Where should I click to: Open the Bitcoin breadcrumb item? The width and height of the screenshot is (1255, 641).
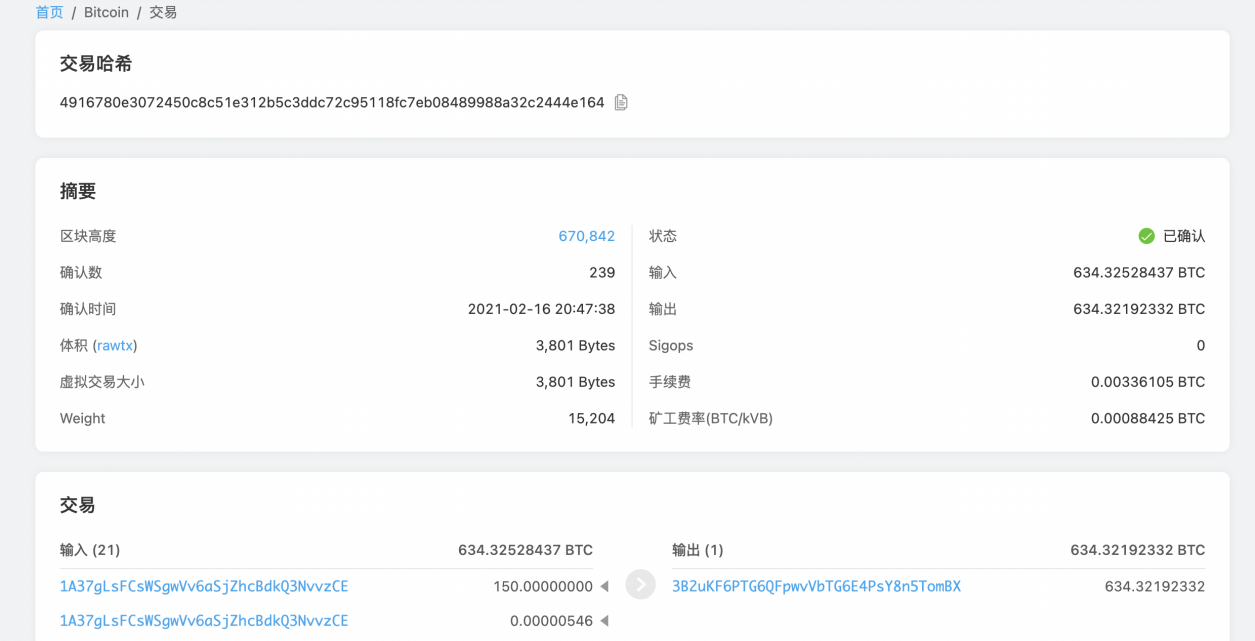[105, 12]
